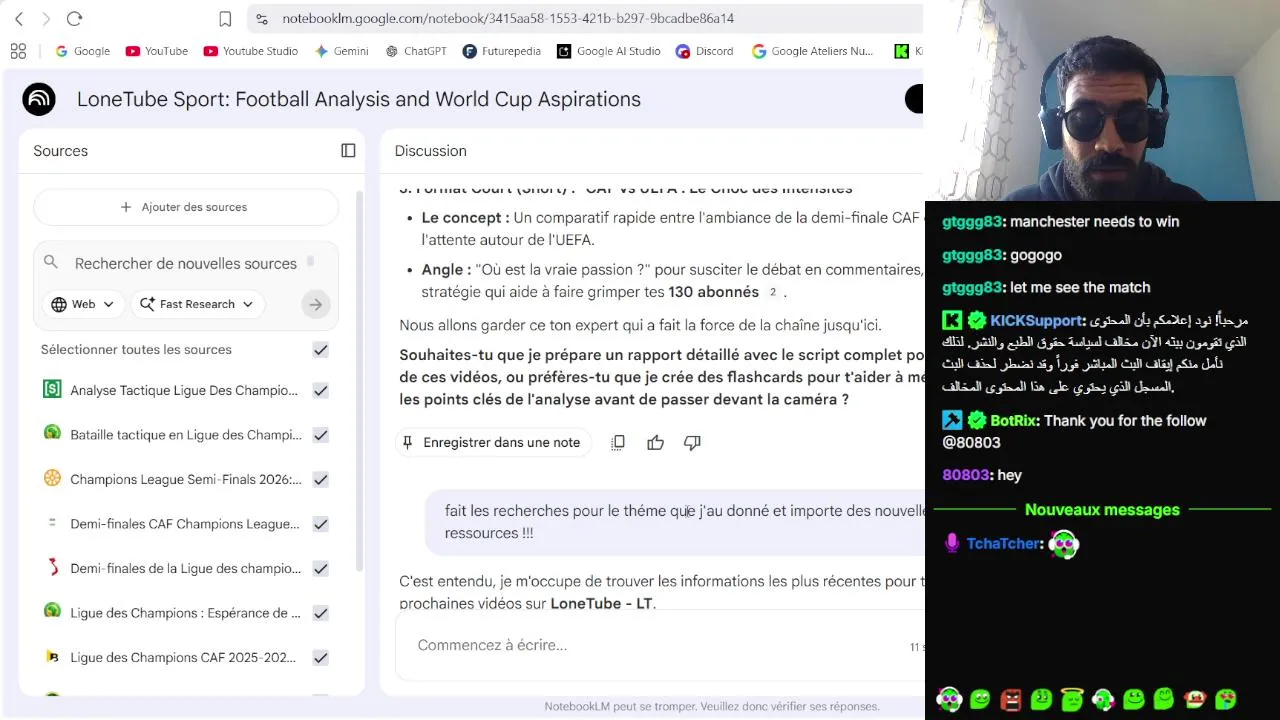
Task: Toggle the Sélectionner toutes les sources checkbox
Action: tap(320, 350)
